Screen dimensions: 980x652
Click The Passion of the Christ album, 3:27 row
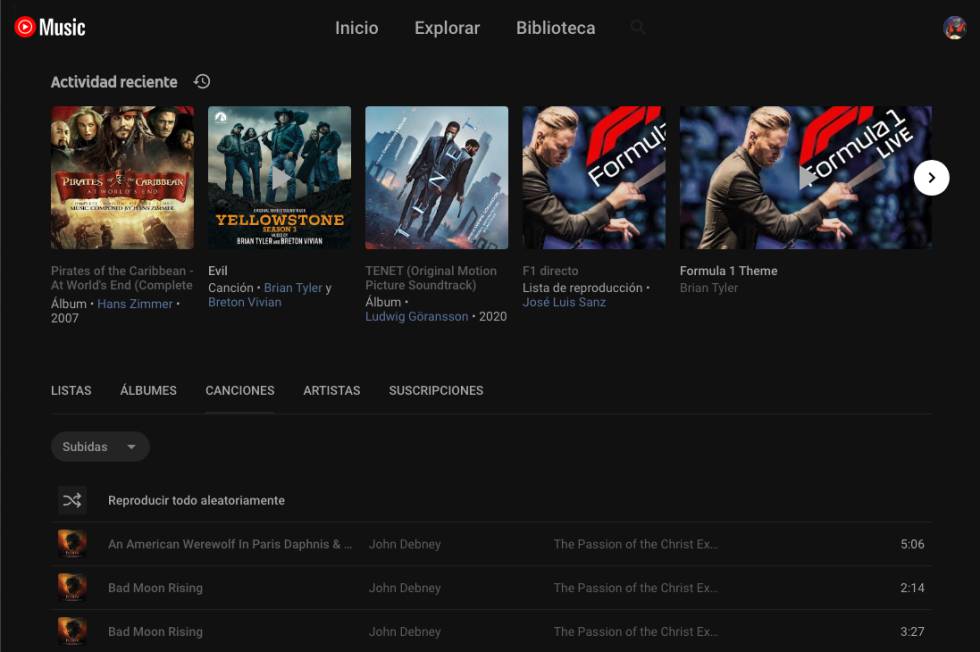[636, 631]
